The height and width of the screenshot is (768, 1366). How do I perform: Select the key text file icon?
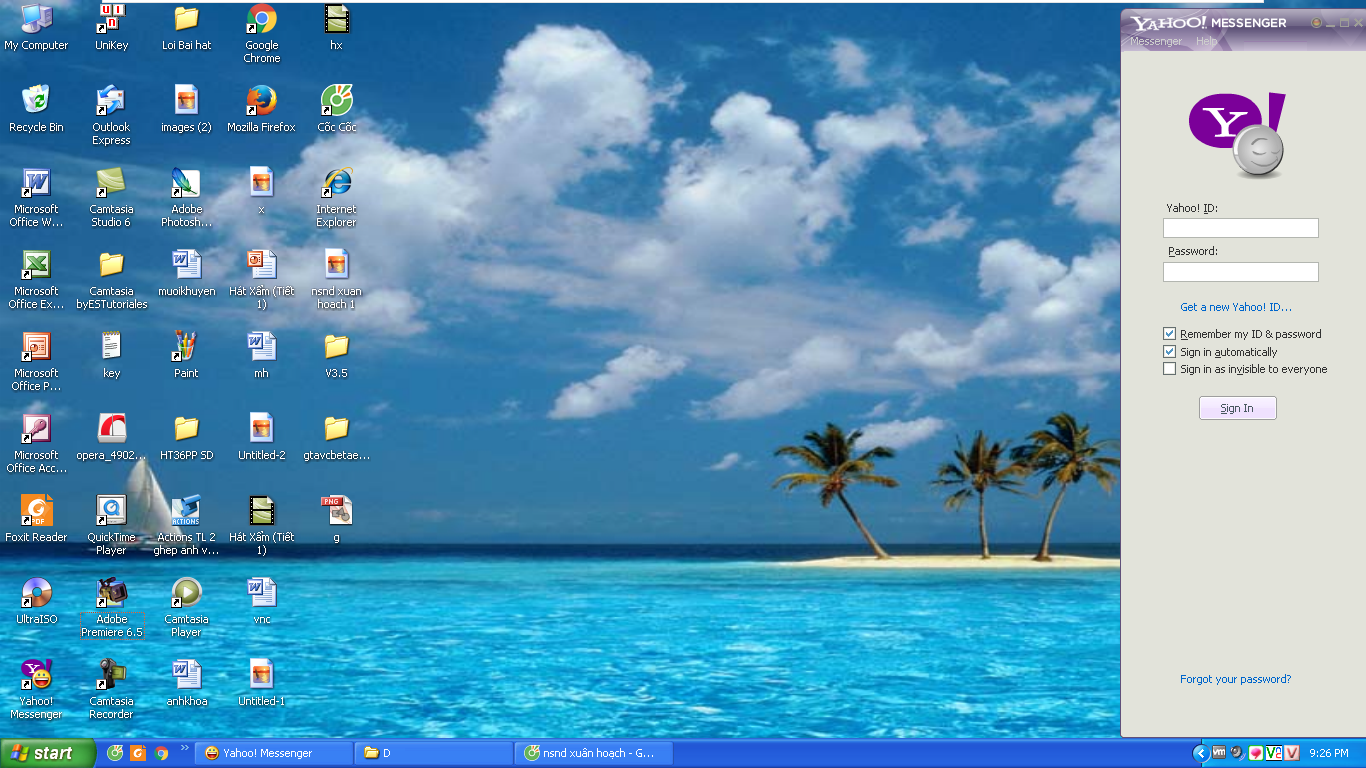(x=111, y=356)
